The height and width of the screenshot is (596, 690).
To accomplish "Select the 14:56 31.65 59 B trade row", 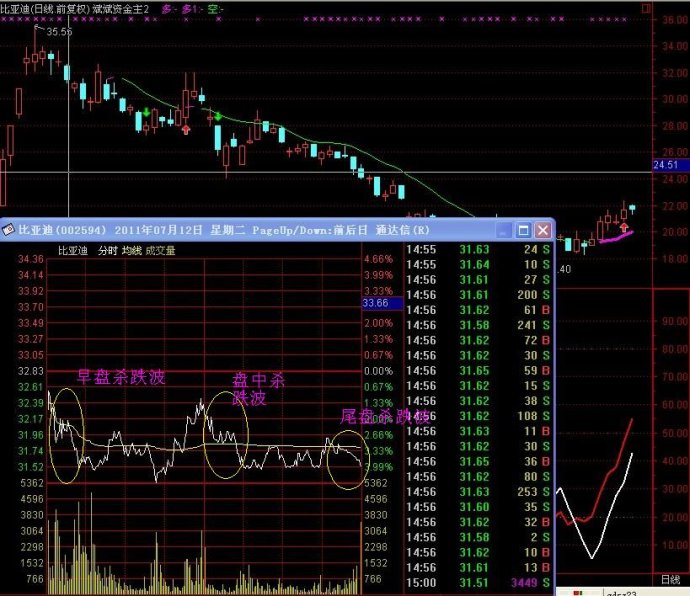I will [x=478, y=371].
